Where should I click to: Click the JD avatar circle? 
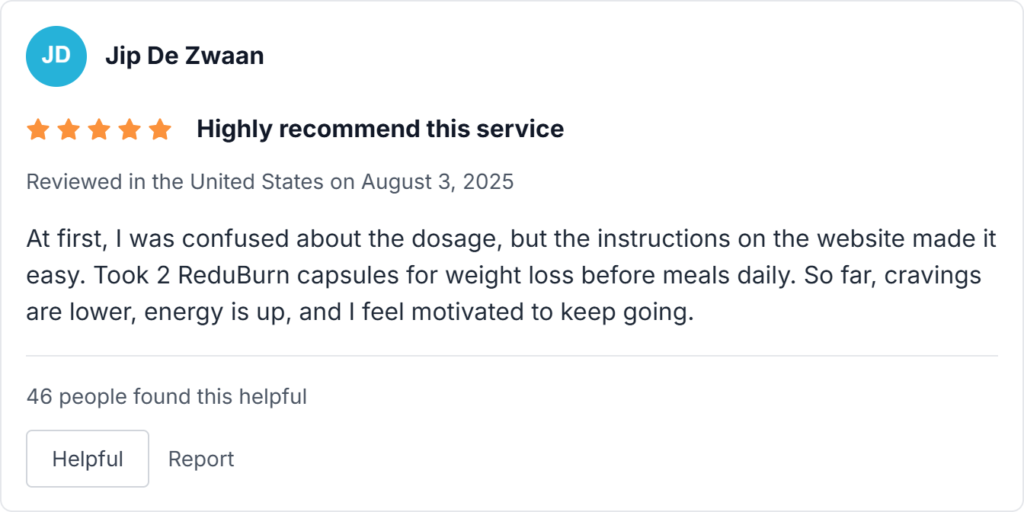[x=56, y=55]
